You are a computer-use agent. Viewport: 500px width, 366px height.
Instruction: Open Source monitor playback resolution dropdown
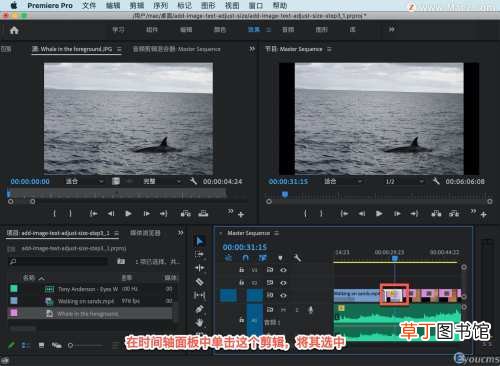(162, 181)
